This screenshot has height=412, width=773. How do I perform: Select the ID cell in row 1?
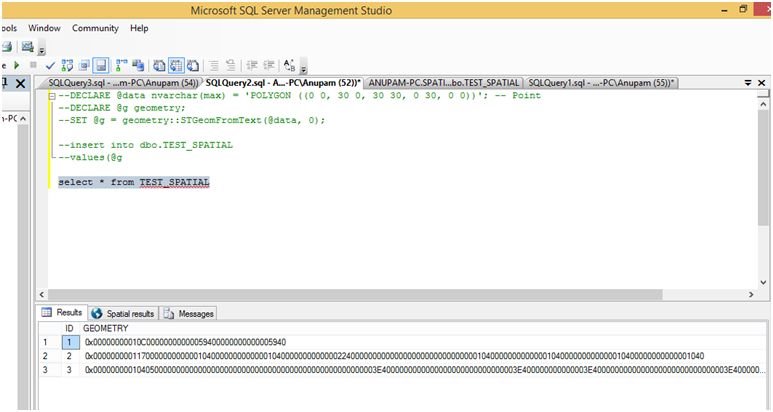click(x=69, y=342)
